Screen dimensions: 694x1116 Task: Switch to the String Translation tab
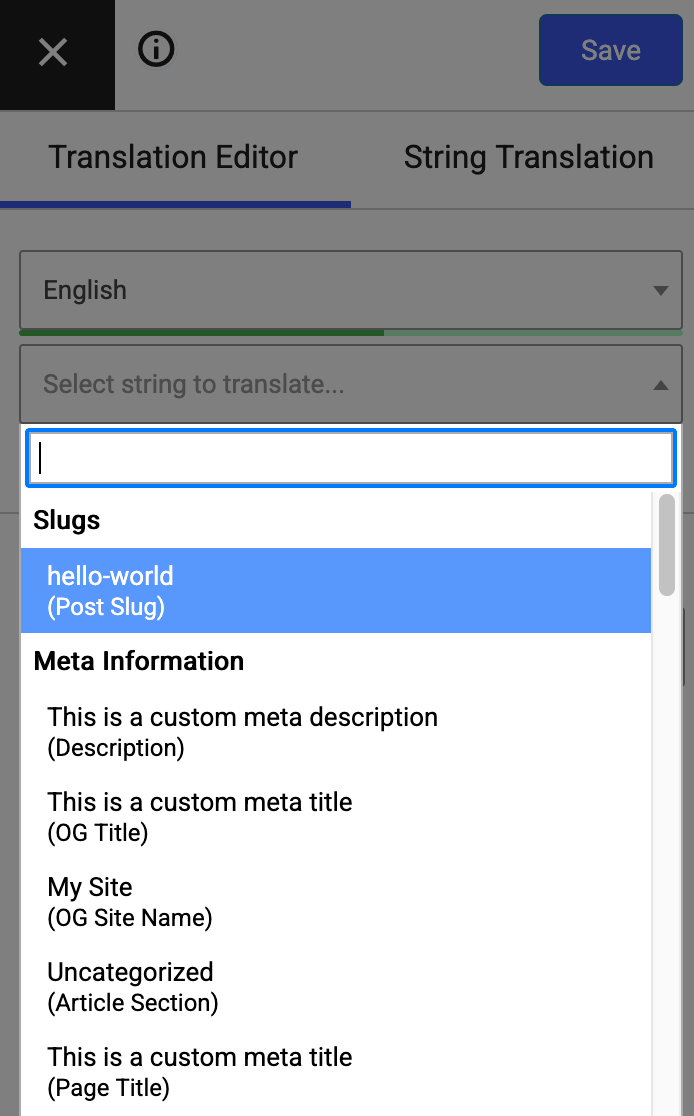click(528, 157)
